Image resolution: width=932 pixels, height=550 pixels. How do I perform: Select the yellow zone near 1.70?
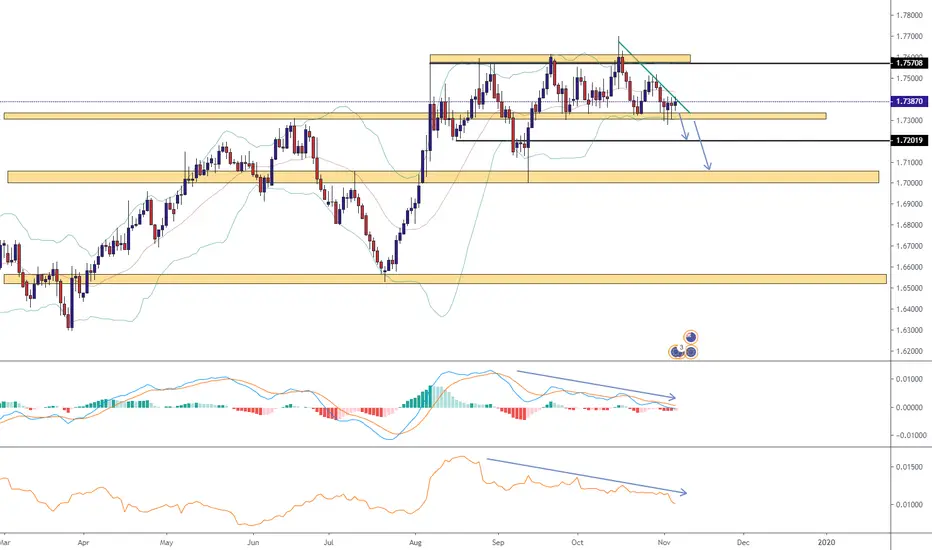point(443,177)
